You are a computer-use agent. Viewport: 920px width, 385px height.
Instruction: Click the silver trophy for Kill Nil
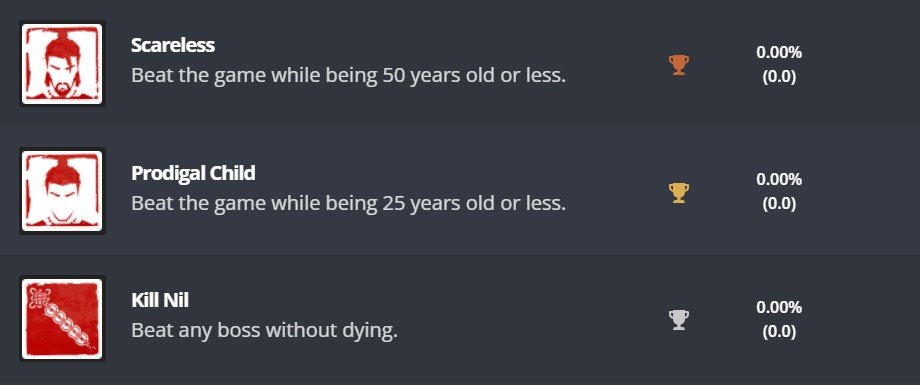click(x=679, y=320)
